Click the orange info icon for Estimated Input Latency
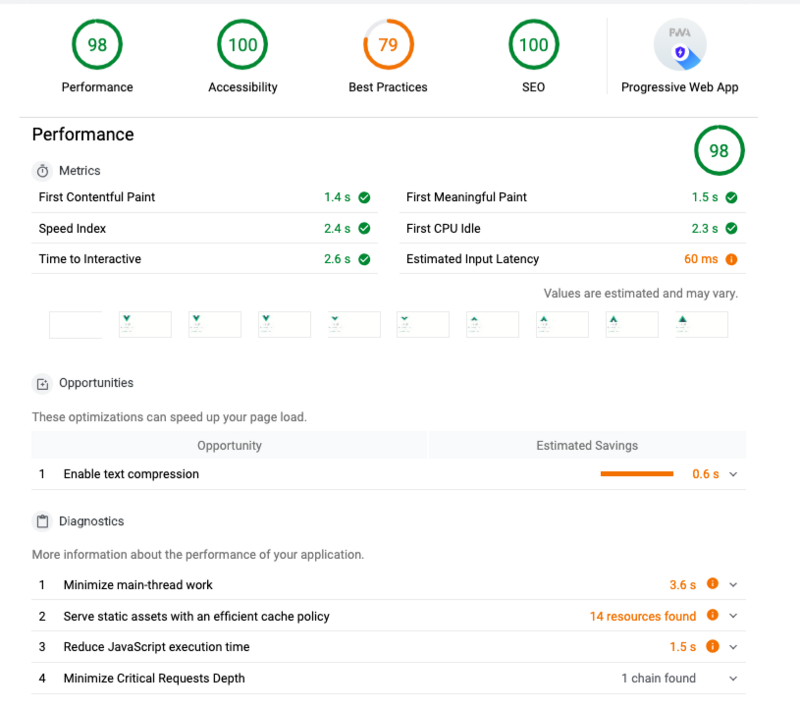 (731, 259)
